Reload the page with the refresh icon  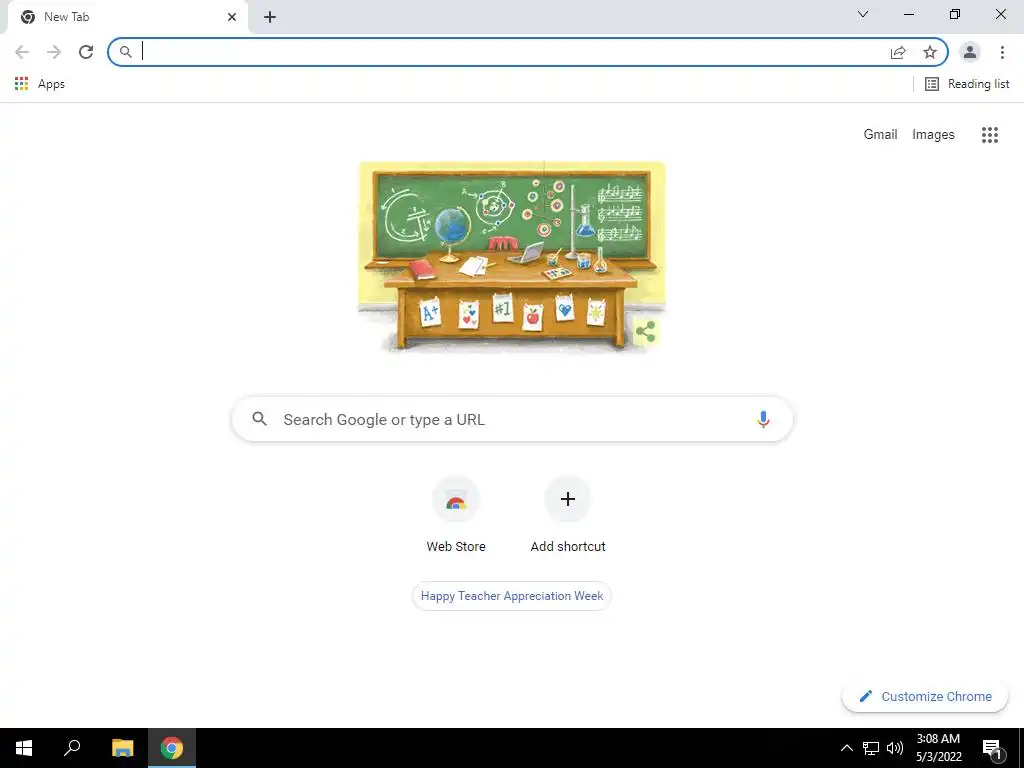pos(86,52)
